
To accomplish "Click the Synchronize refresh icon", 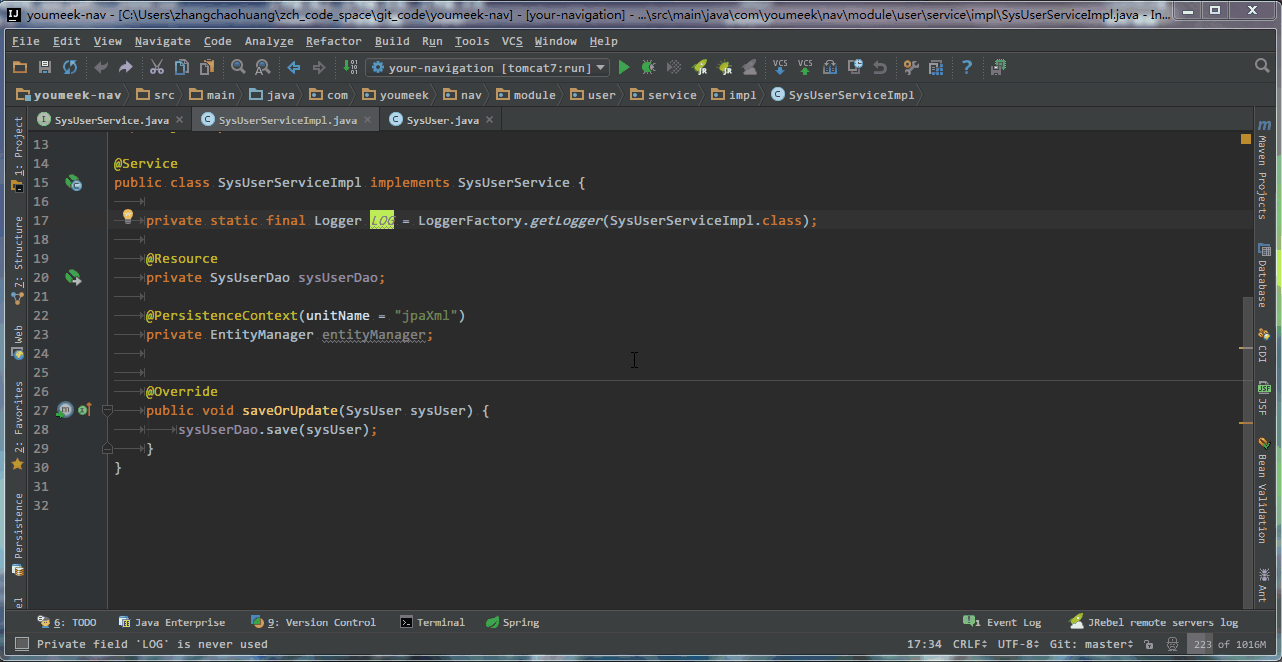I will [x=70, y=67].
